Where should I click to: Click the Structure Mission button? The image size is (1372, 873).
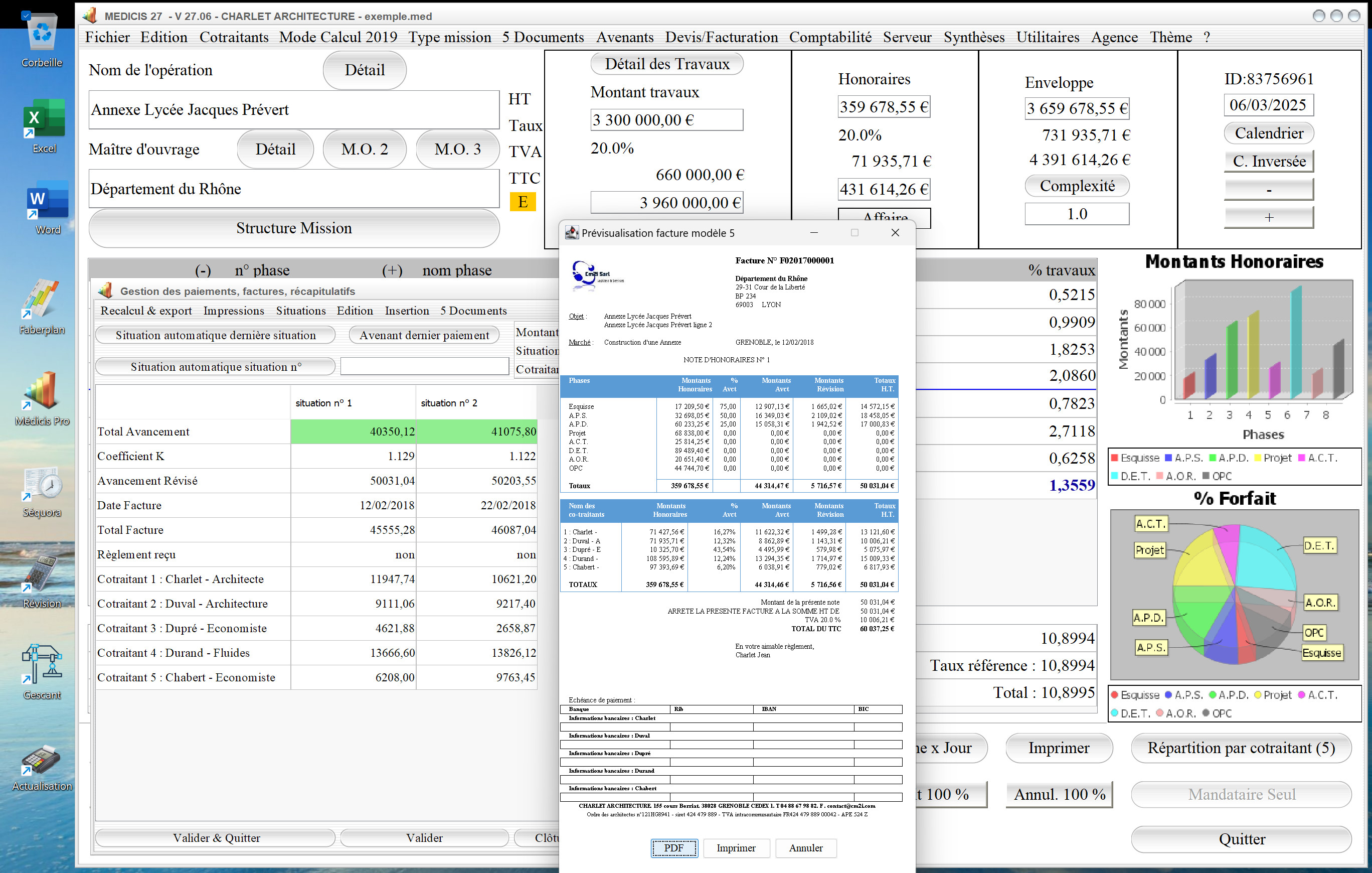point(294,228)
